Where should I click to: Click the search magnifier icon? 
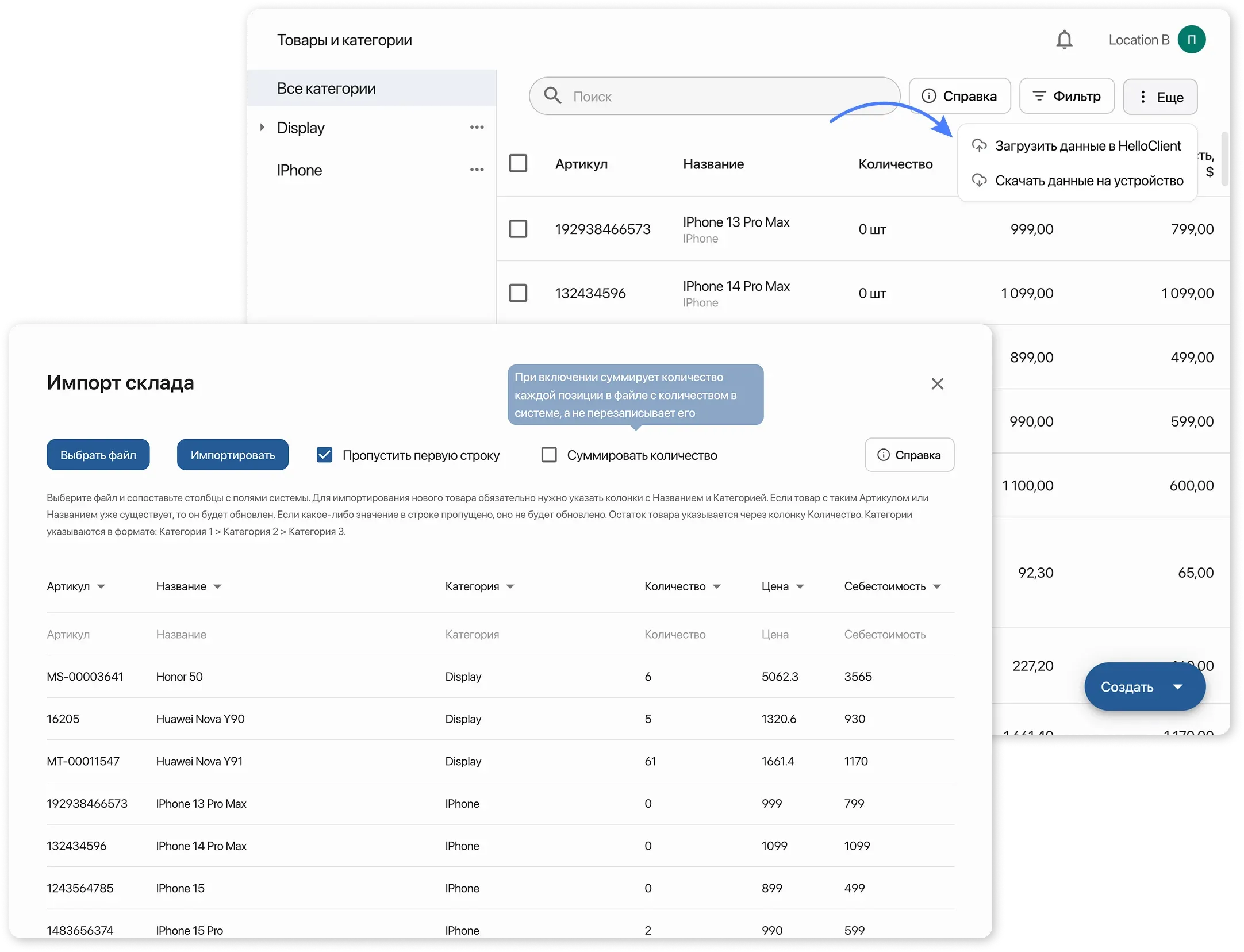coord(552,96)
